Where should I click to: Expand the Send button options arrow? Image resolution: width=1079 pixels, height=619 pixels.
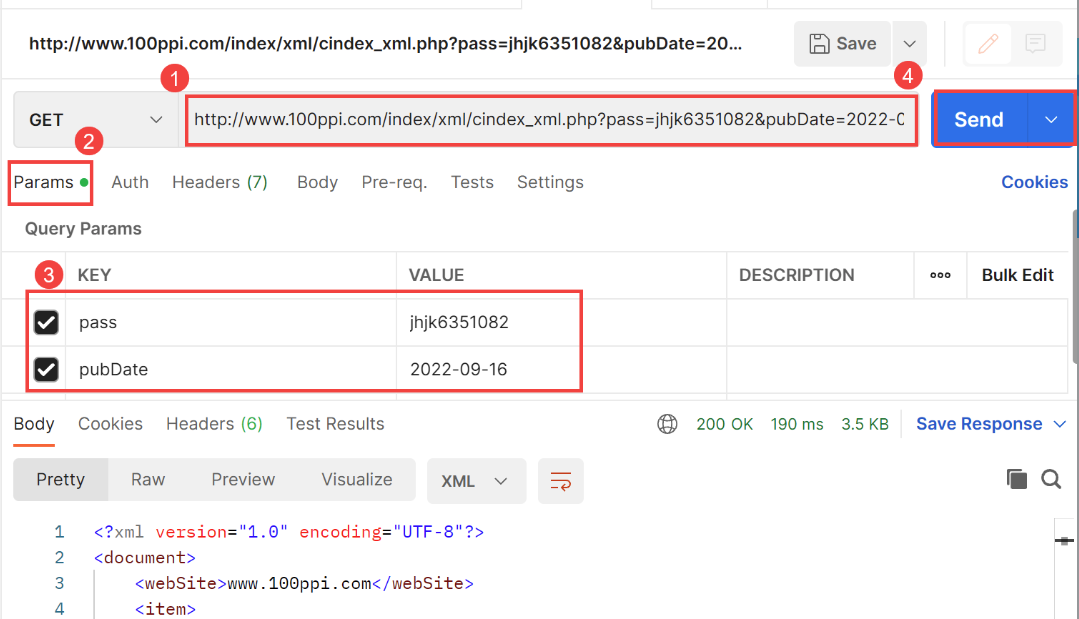point(1051,120)
